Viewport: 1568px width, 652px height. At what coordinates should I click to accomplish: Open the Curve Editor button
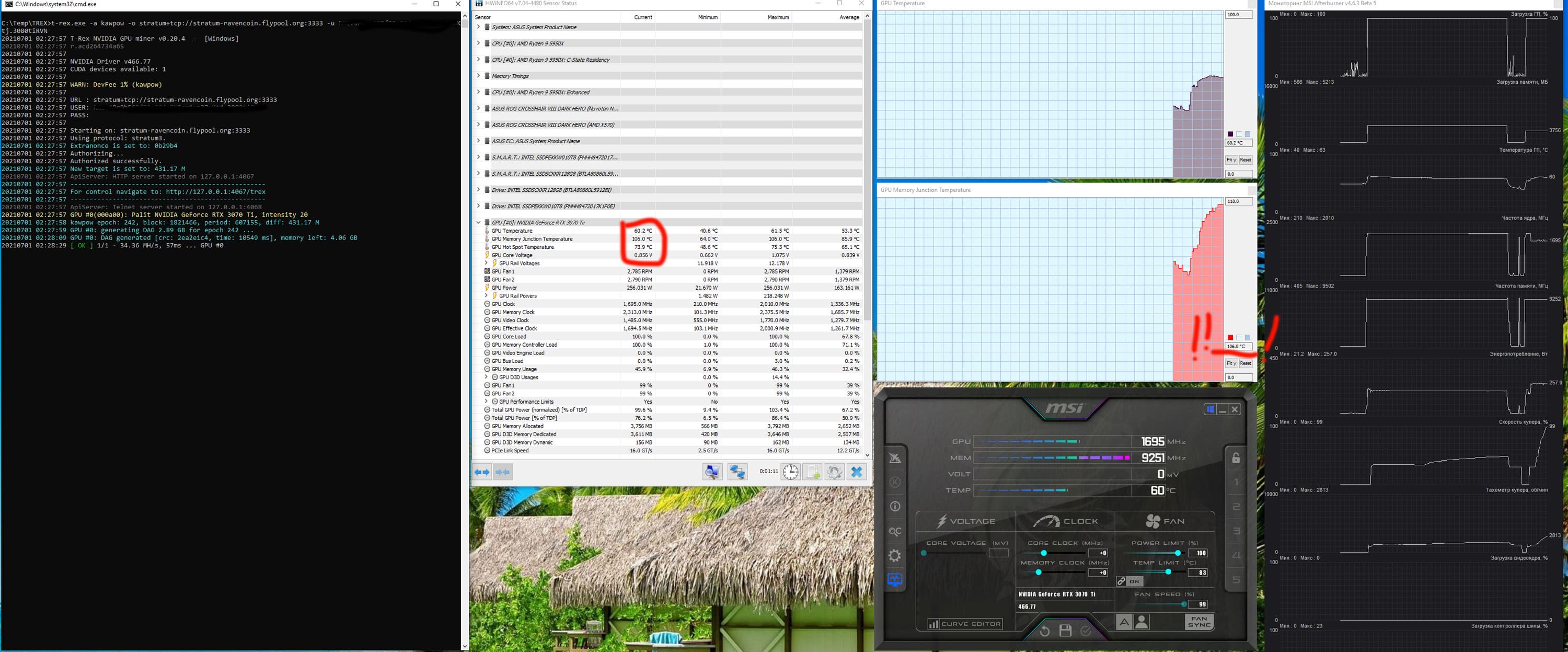[965, 624]
